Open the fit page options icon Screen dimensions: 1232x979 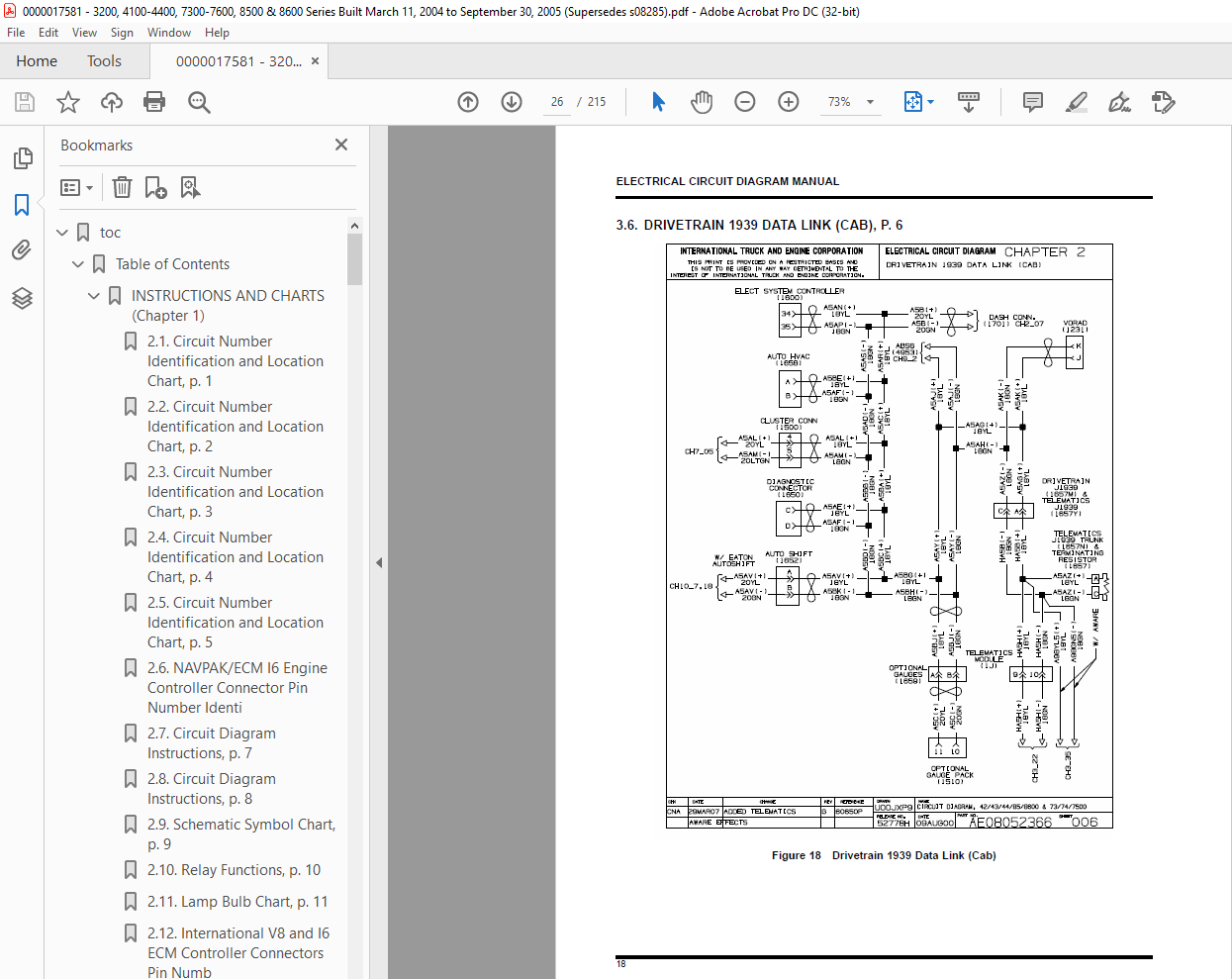coord(918,102)
